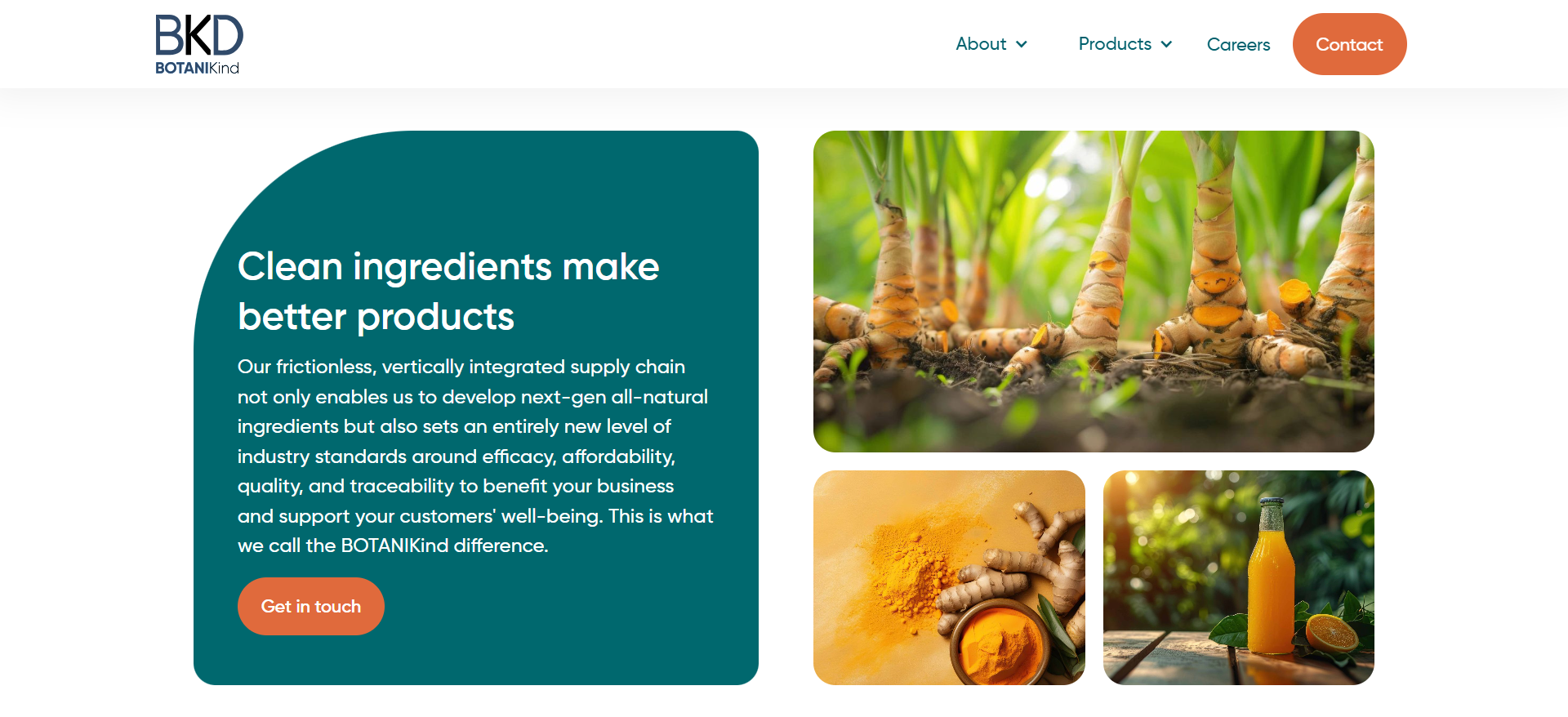Expand the About chevron arrow
The image size is (1568, 717).
pyautogui.click(x=1021, y=45)
